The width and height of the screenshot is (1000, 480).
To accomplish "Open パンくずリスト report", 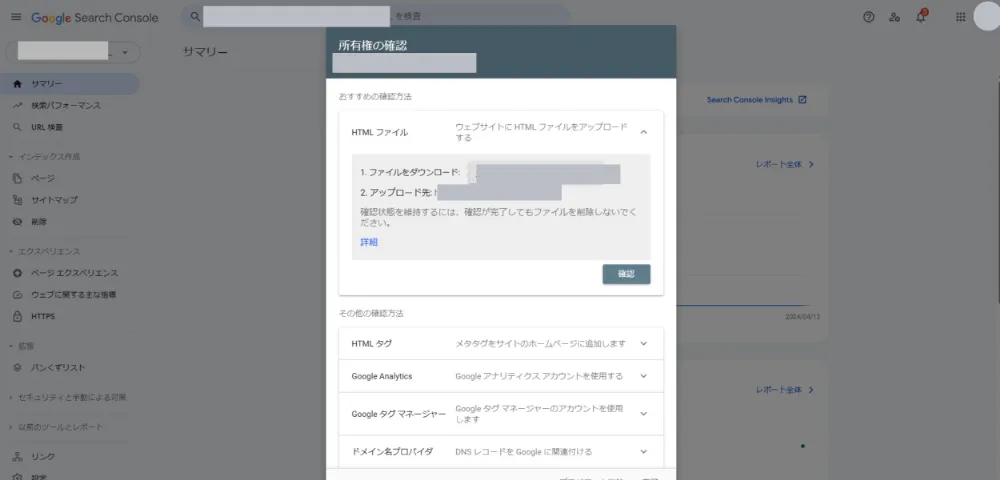I will 70,368.
